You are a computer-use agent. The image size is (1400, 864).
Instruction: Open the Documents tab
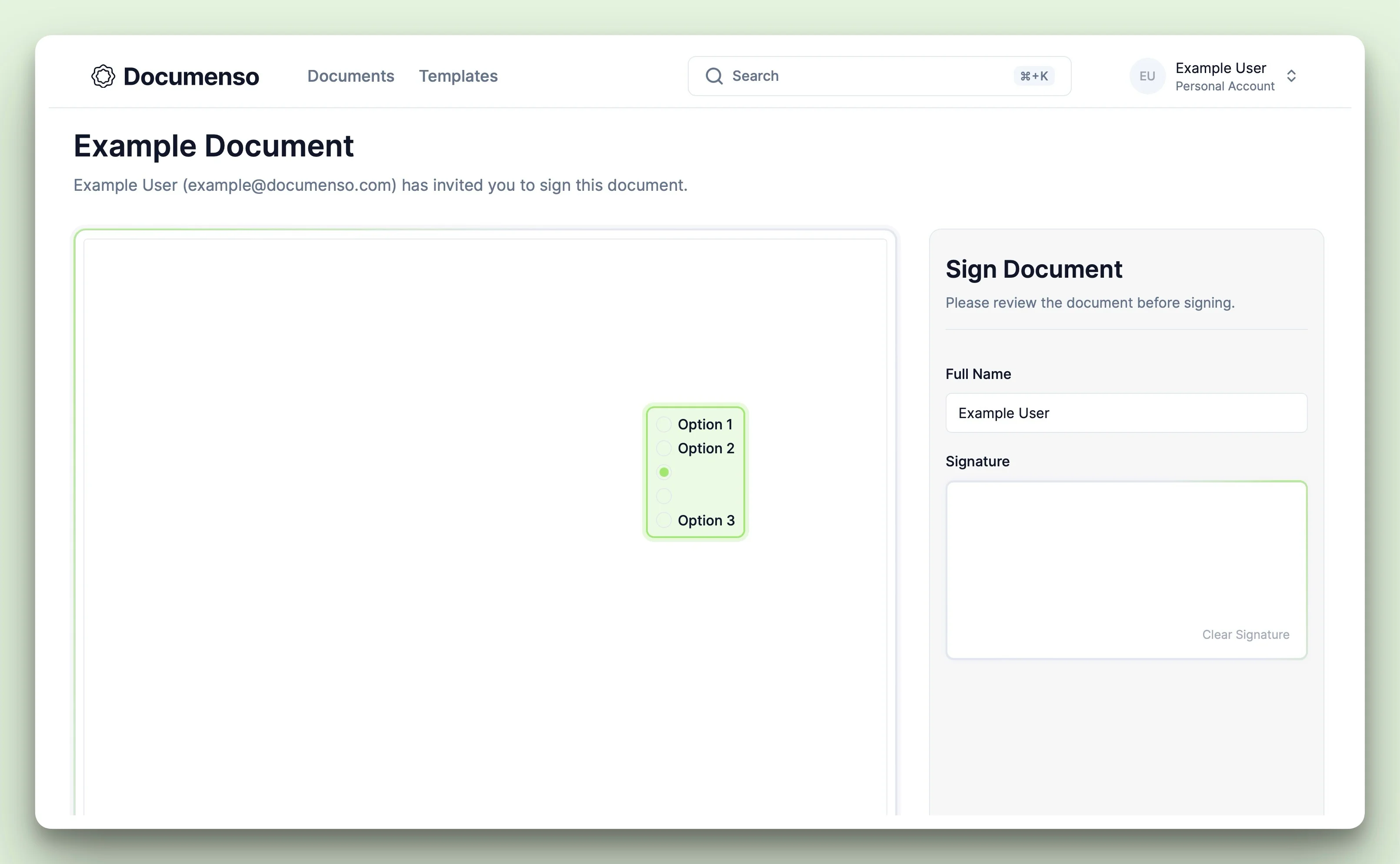click(x=350, y=76)
